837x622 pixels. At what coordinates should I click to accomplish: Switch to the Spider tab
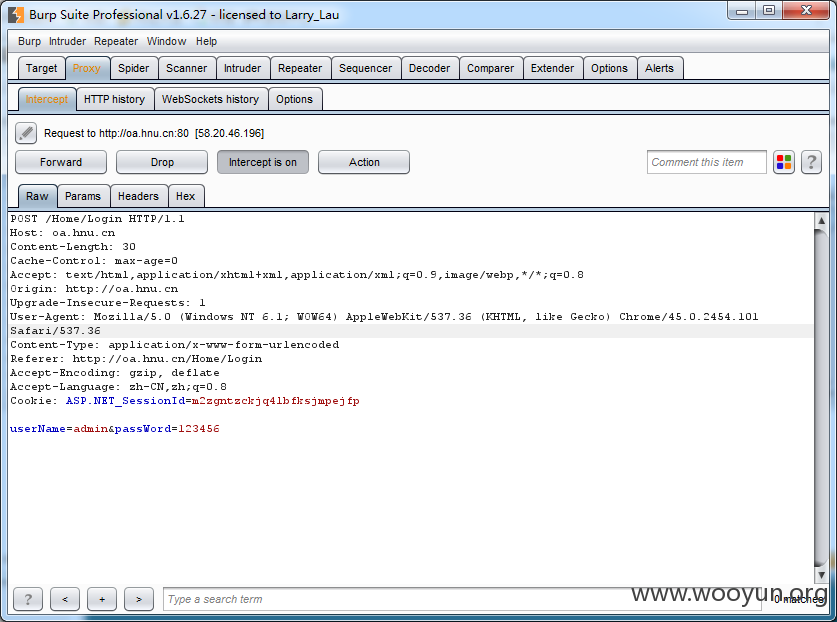tap(133, 68)
